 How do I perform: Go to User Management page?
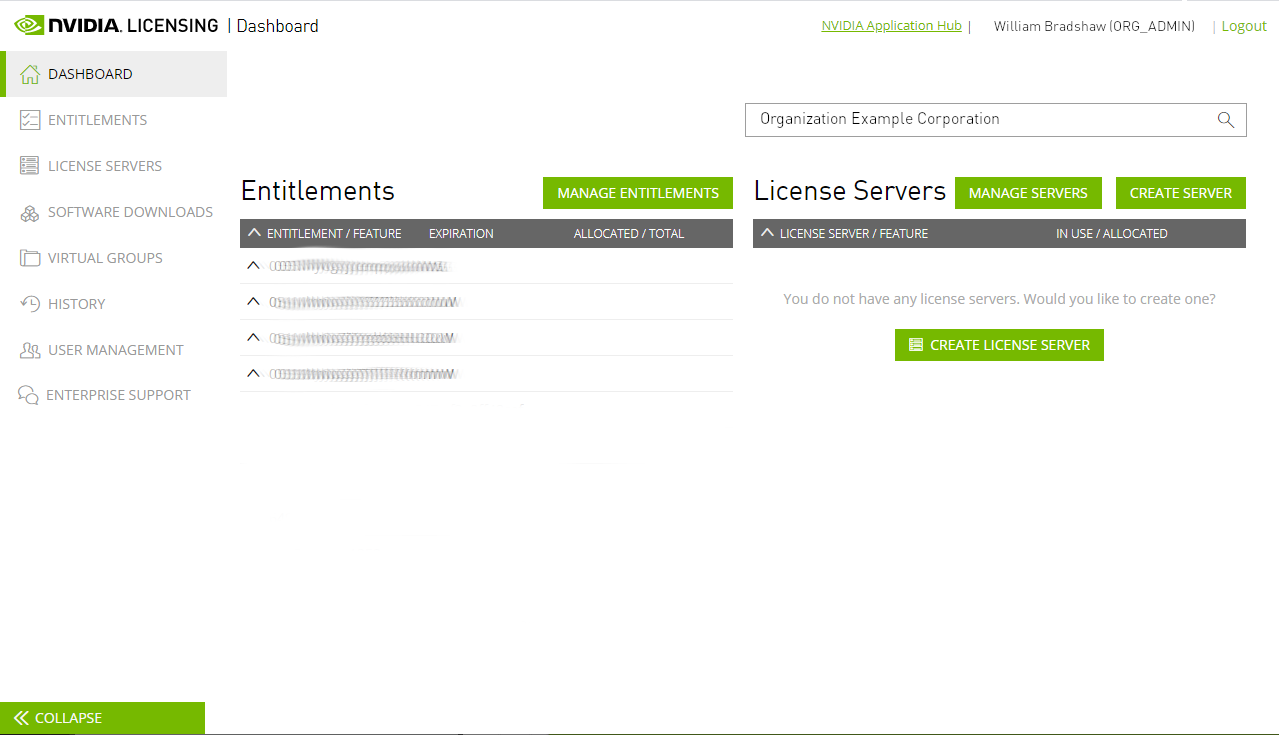(115, 350)
